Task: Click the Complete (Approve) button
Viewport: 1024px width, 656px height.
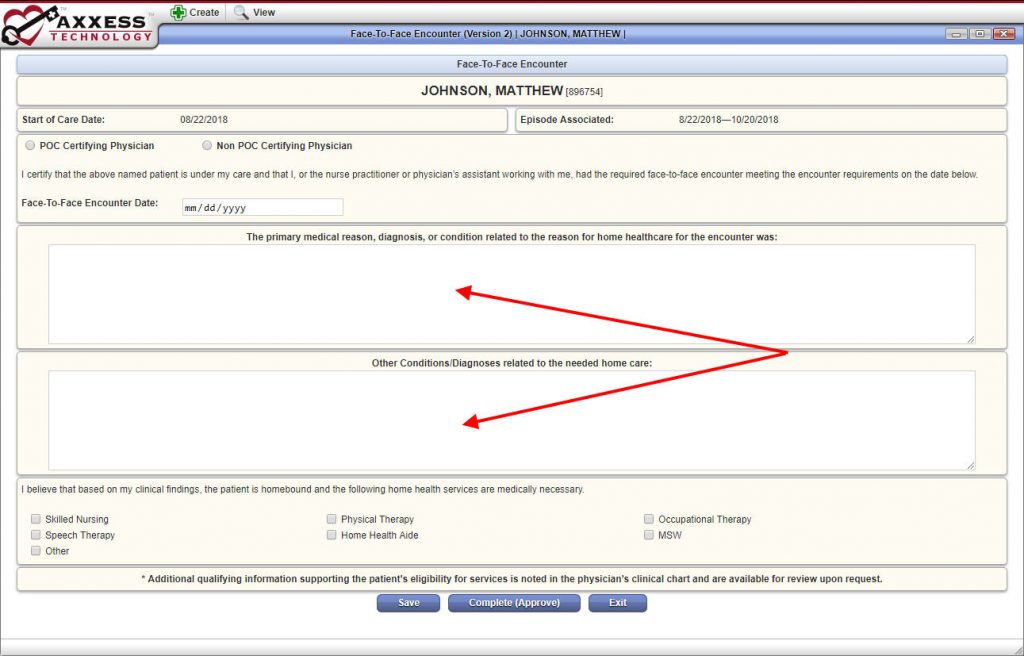Action: (x=514, y=603)
